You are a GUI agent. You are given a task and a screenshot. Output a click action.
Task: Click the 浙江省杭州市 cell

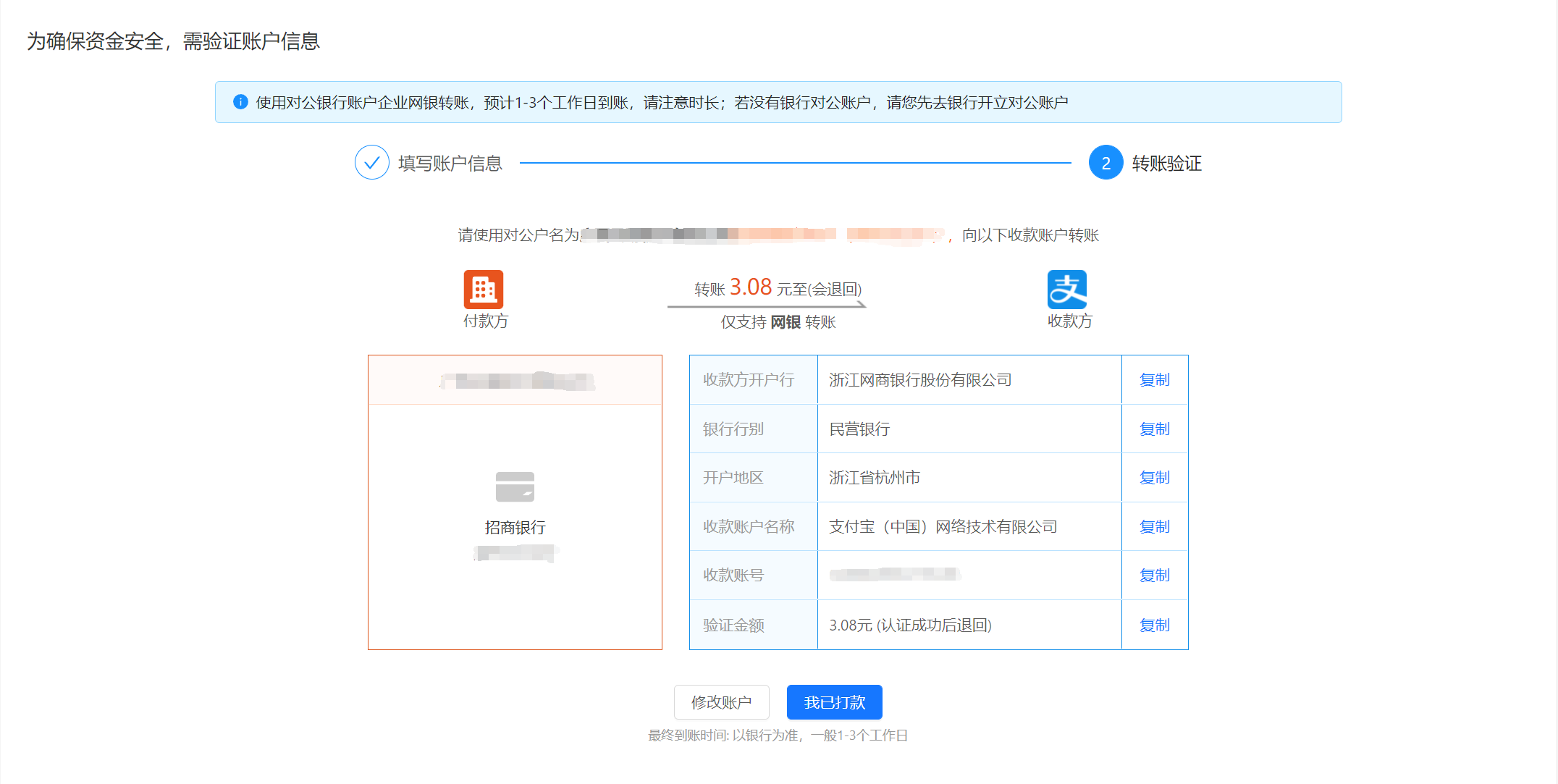click(969, 477)
